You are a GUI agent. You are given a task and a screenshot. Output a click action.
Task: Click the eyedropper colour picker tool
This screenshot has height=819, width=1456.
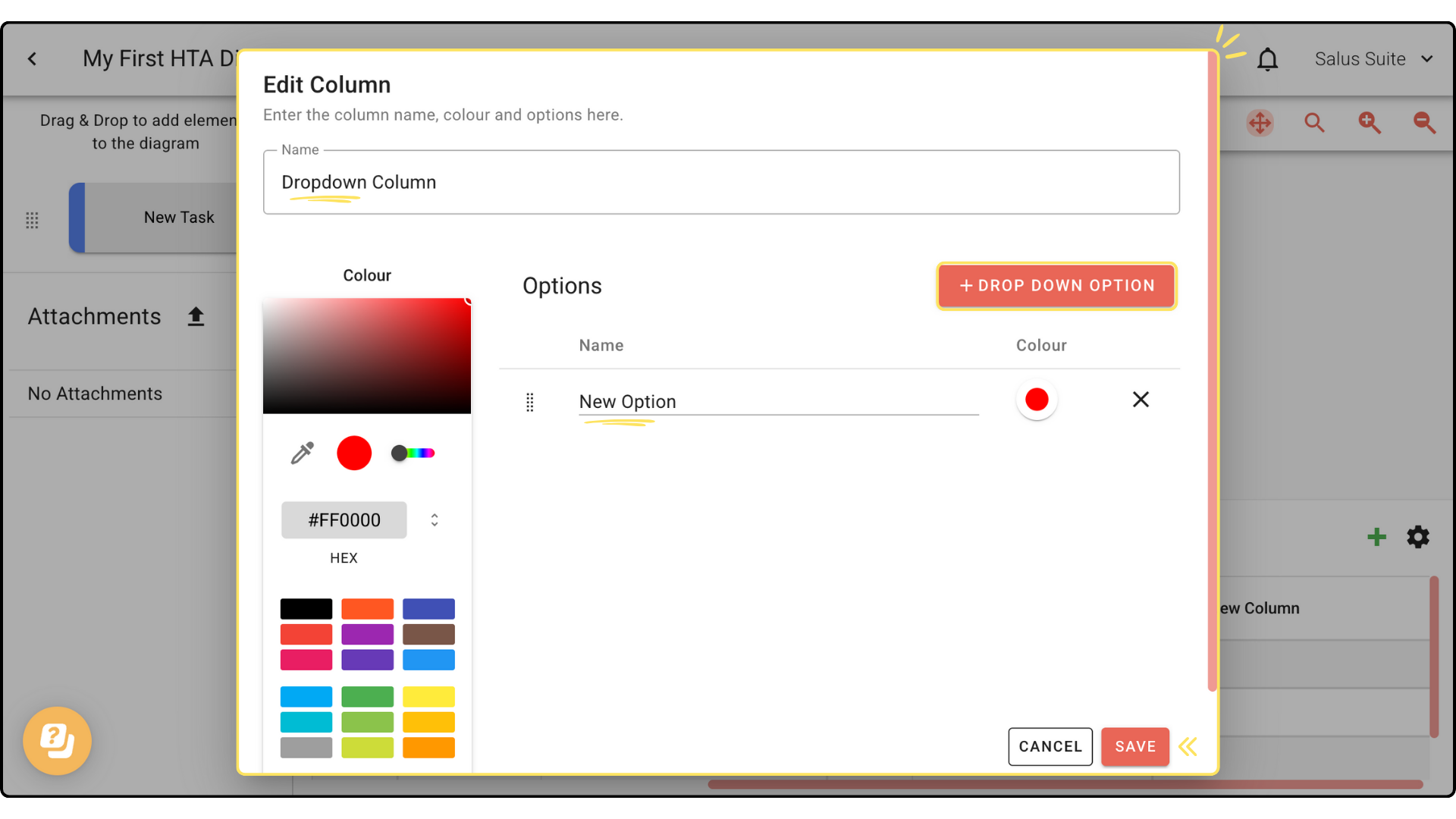click(x=302, y=453)
